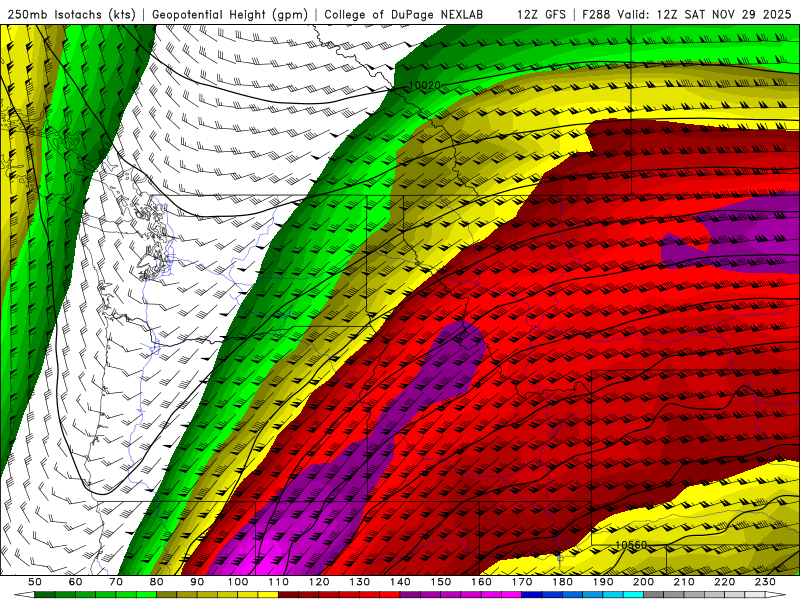Click the 90 label on the color scale
Image resolution: width=800 pixels, height=600 pixels.
click(197, 582)
